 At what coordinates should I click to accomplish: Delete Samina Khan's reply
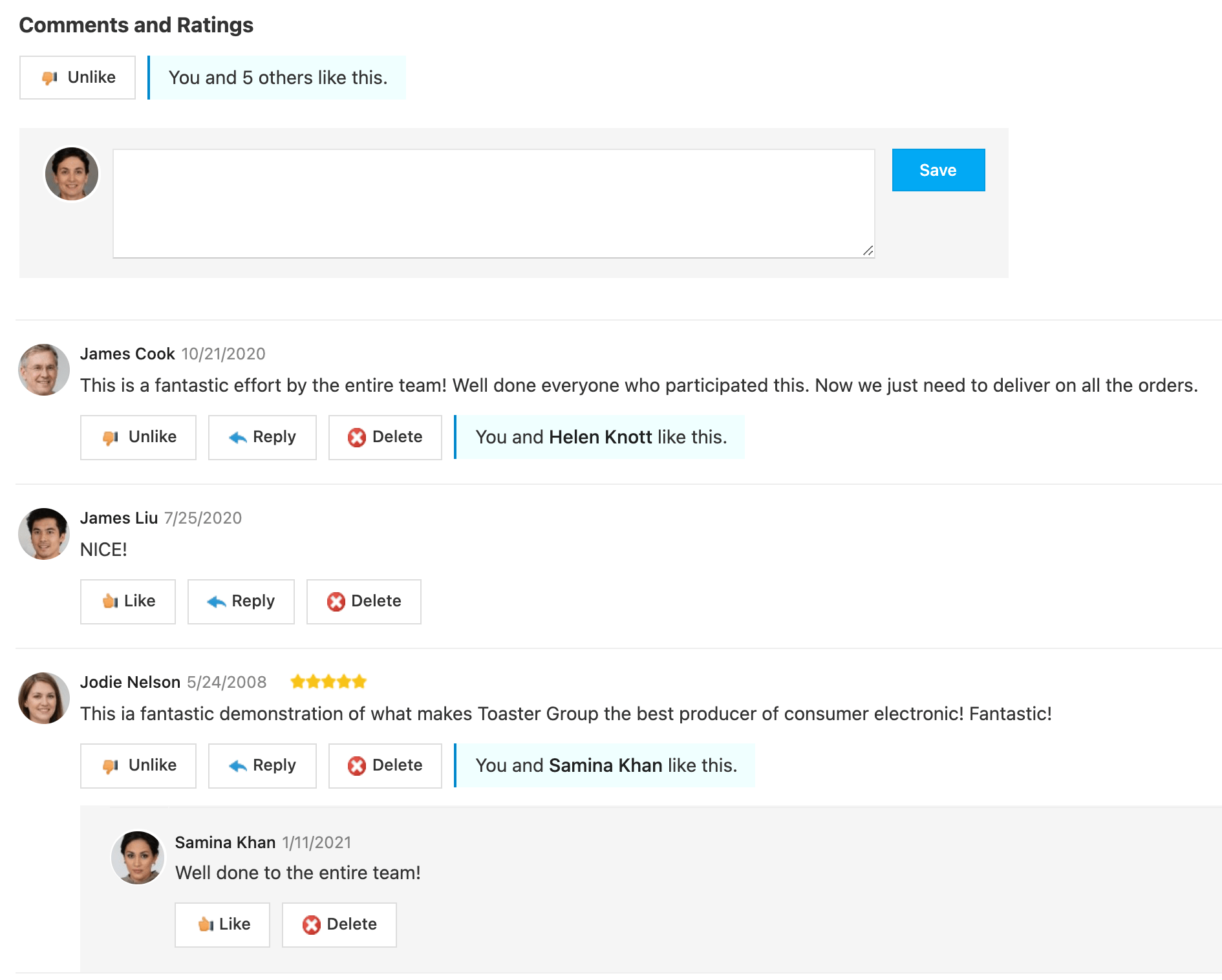[339, 925]
